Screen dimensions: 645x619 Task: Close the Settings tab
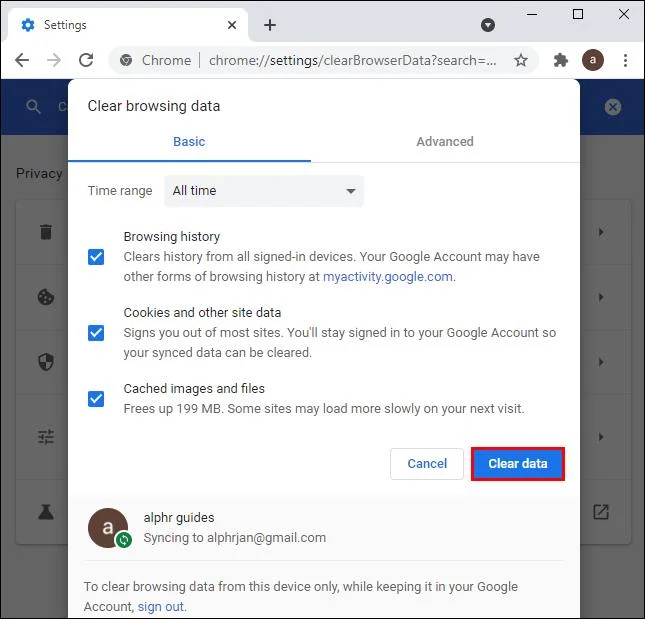coord(232,25)
